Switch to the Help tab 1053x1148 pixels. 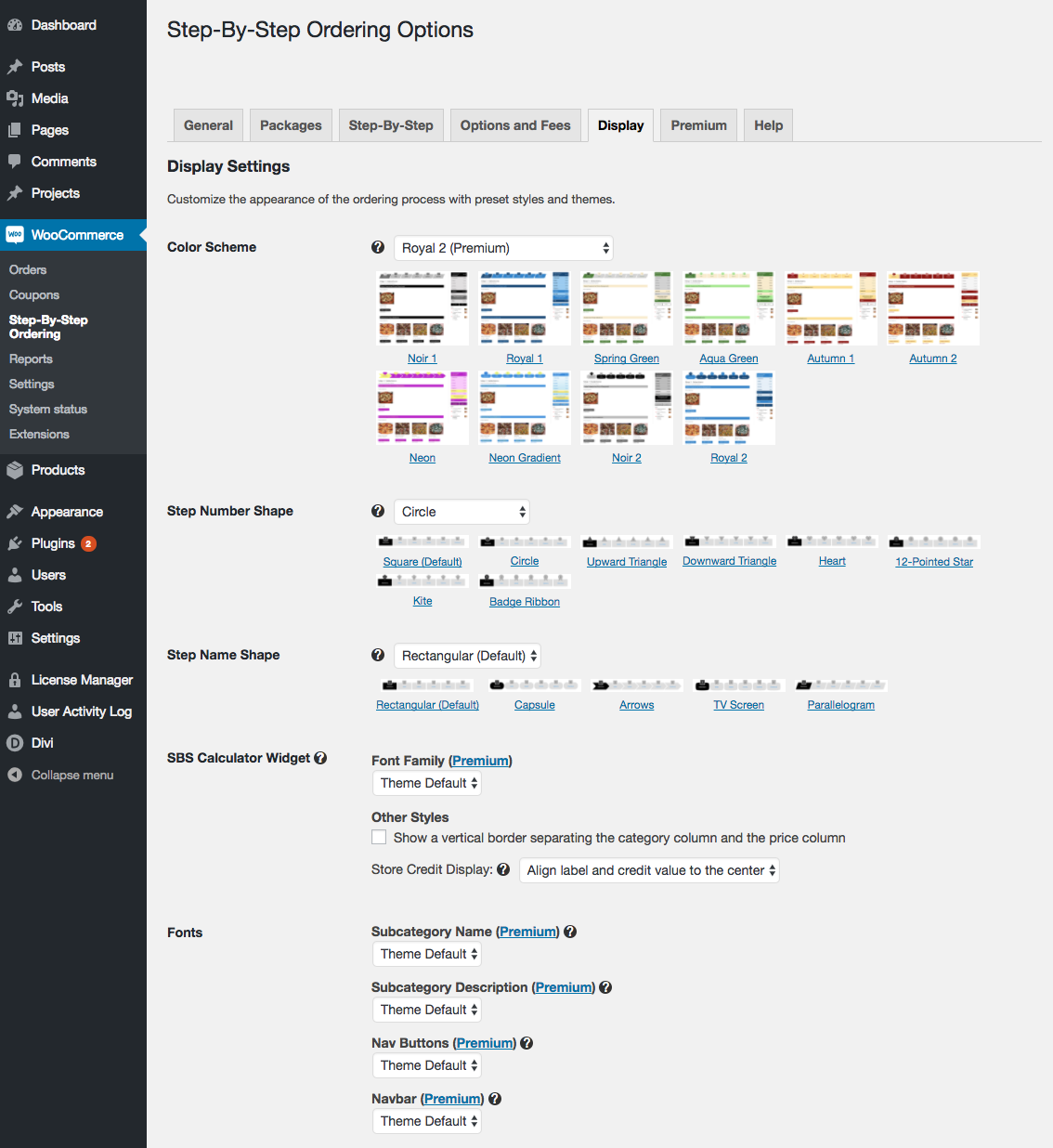click(768, 125)
